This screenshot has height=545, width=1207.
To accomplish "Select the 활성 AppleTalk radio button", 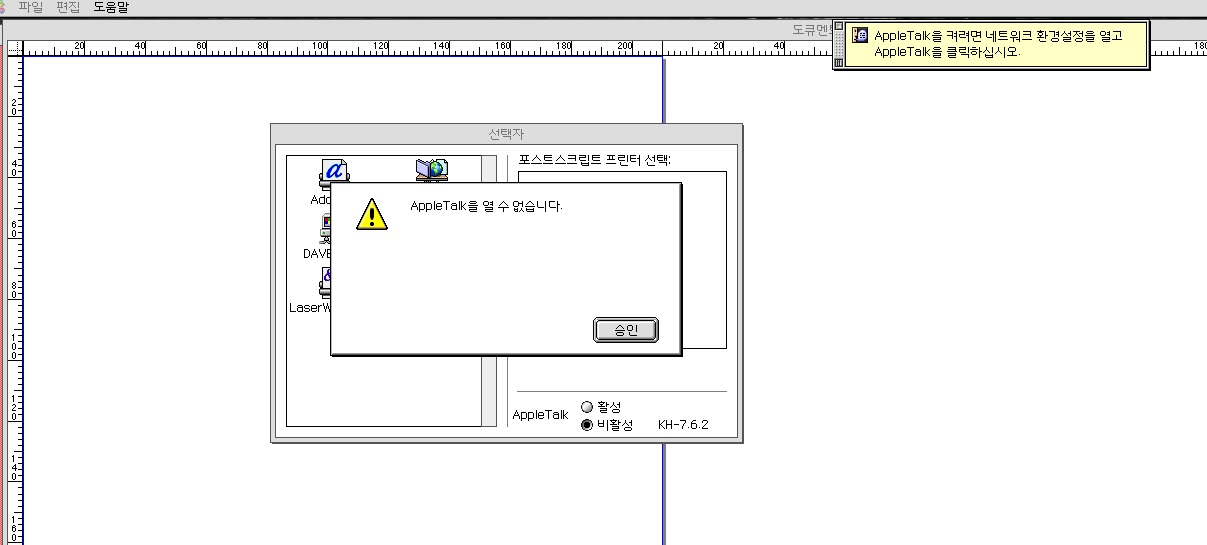I will (587, 407).
